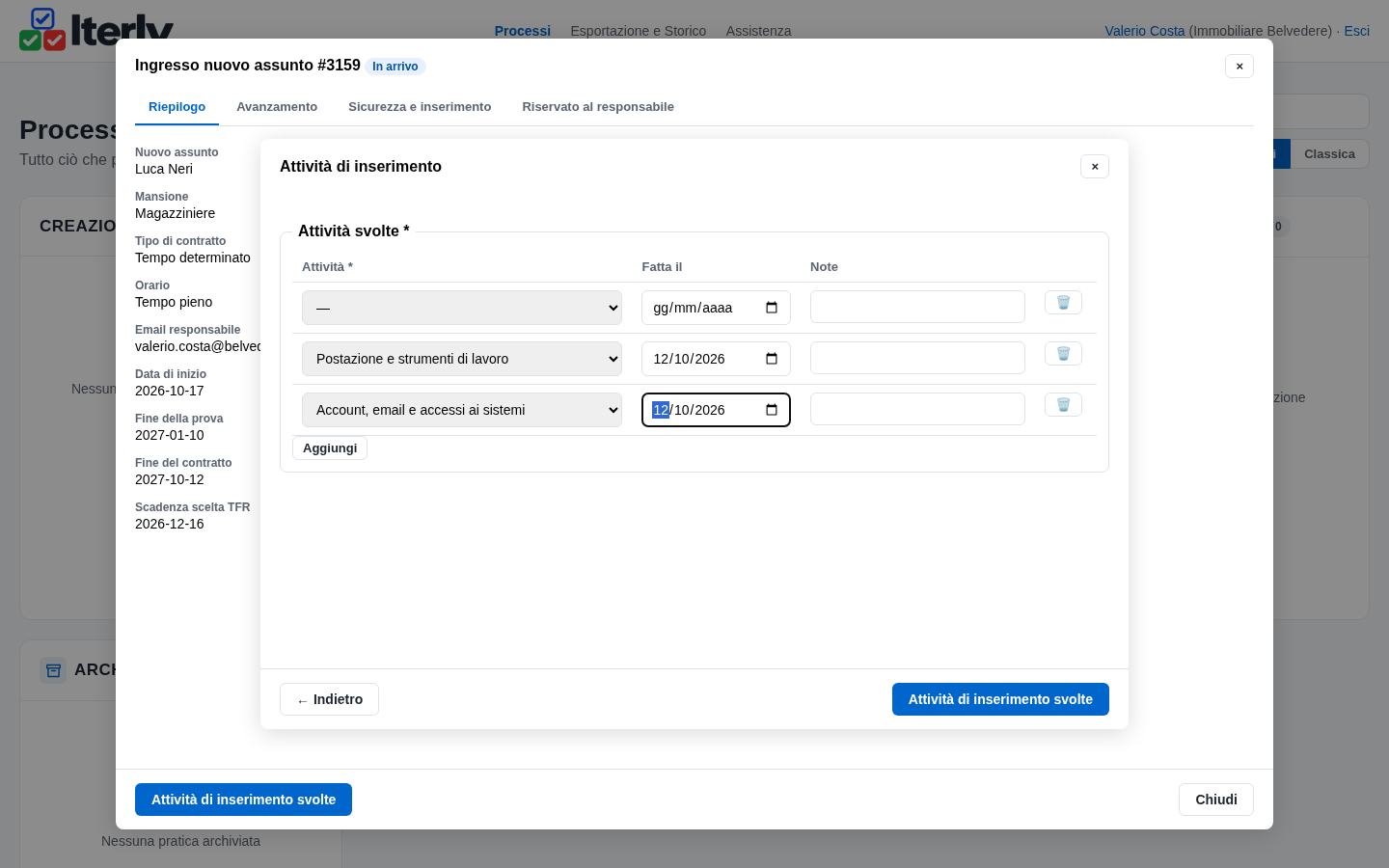Screen dimensions: 1389x868
Task: Open Assistenza in the top navigation
Action: 758,31
